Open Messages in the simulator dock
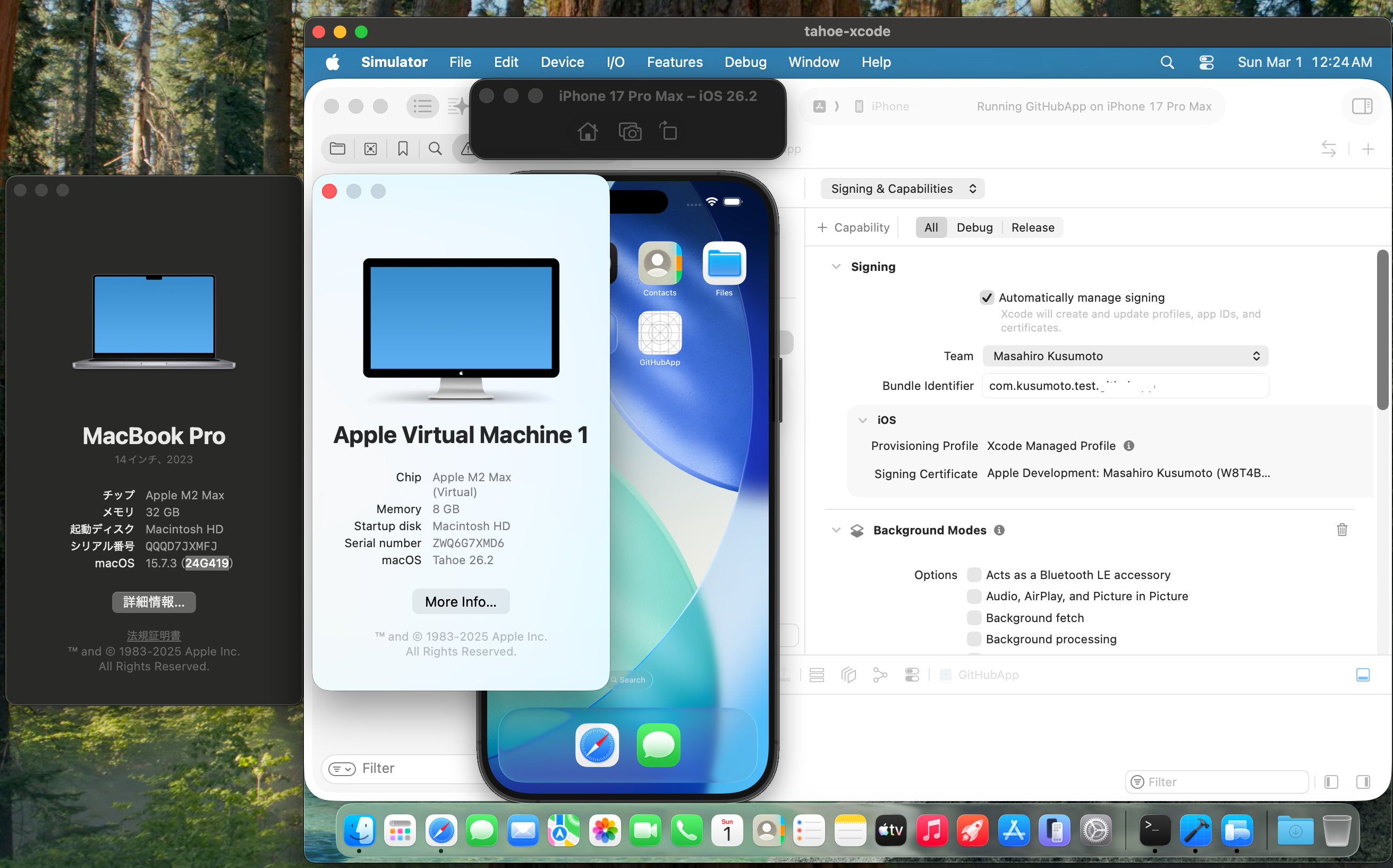Viewport: 1393px width, 868px height. (658, 745)
